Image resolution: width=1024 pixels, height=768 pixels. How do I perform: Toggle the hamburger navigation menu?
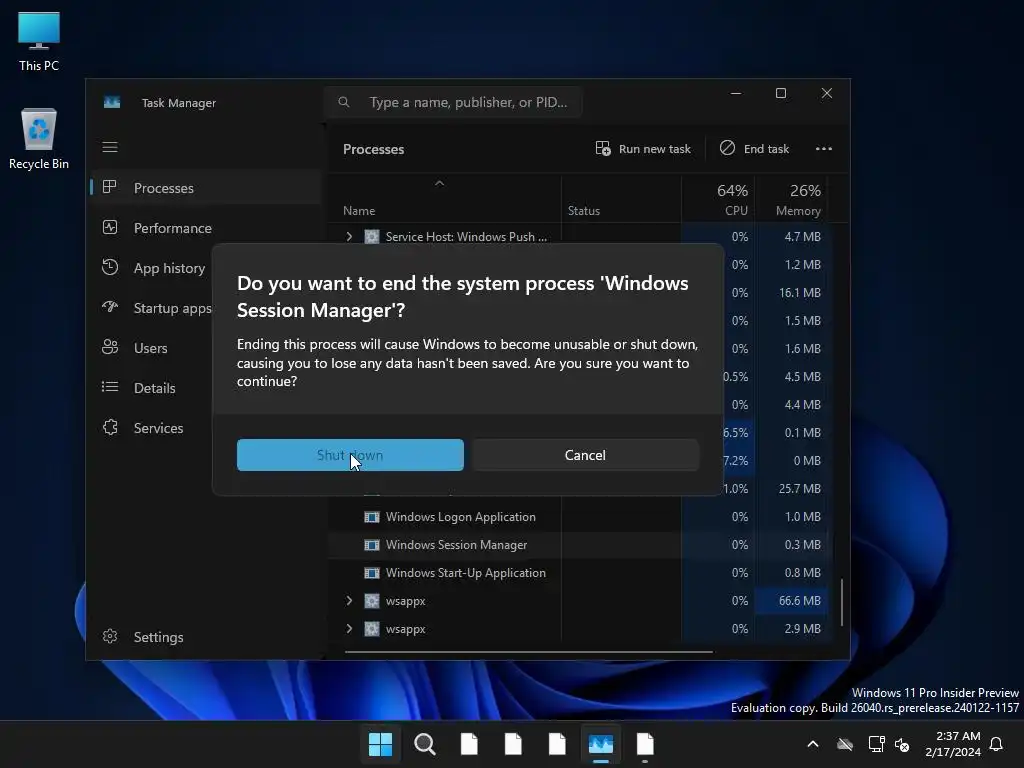[x=110, y=148]
